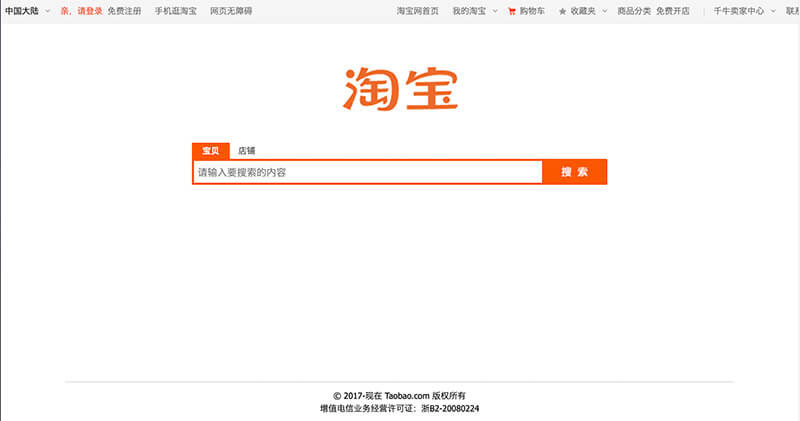The width and height of the screenshot is (800, 421).
Task: Open the 商品分类 link
Action: coord(634,11)
